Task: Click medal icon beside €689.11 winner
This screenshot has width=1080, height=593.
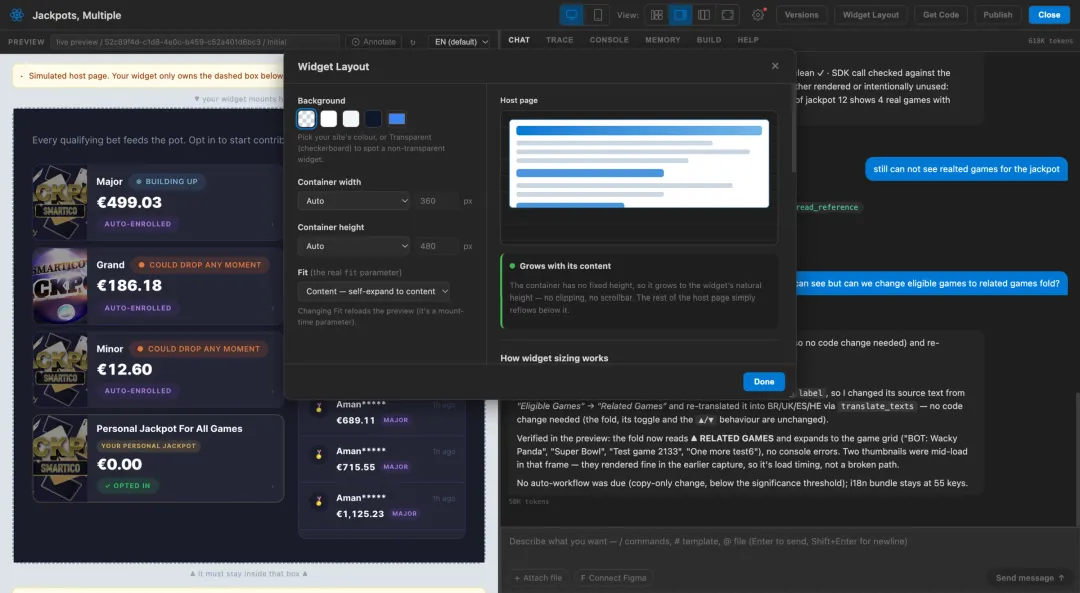Action: coord(318,408)
